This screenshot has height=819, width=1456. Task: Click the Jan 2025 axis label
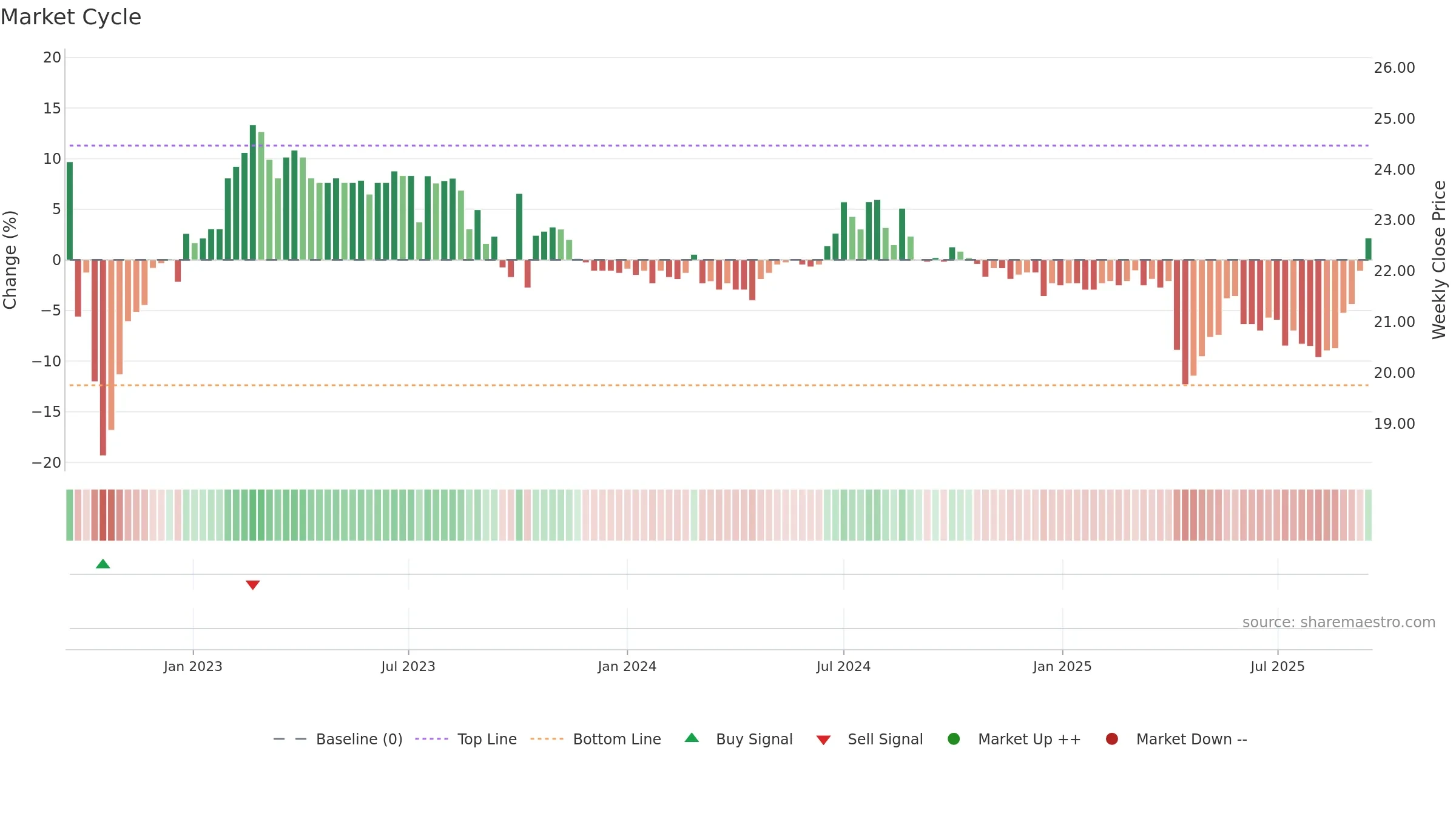point(1062,667)
